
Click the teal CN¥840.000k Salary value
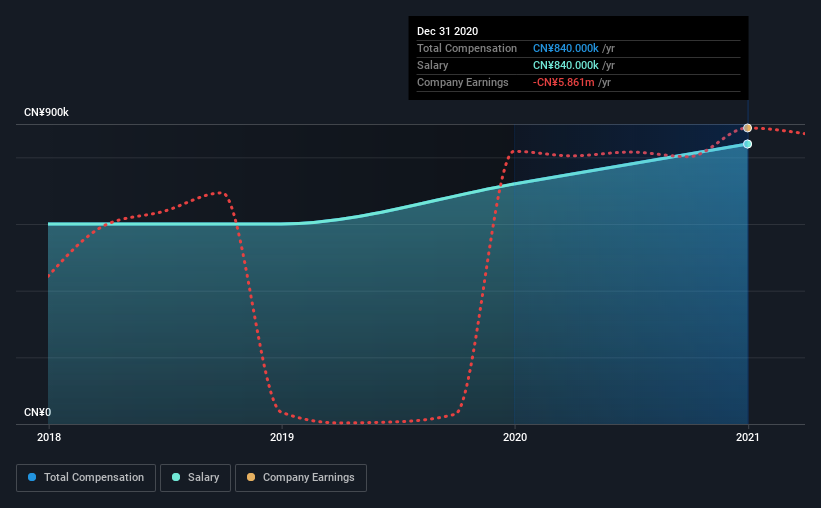point(565,65)
